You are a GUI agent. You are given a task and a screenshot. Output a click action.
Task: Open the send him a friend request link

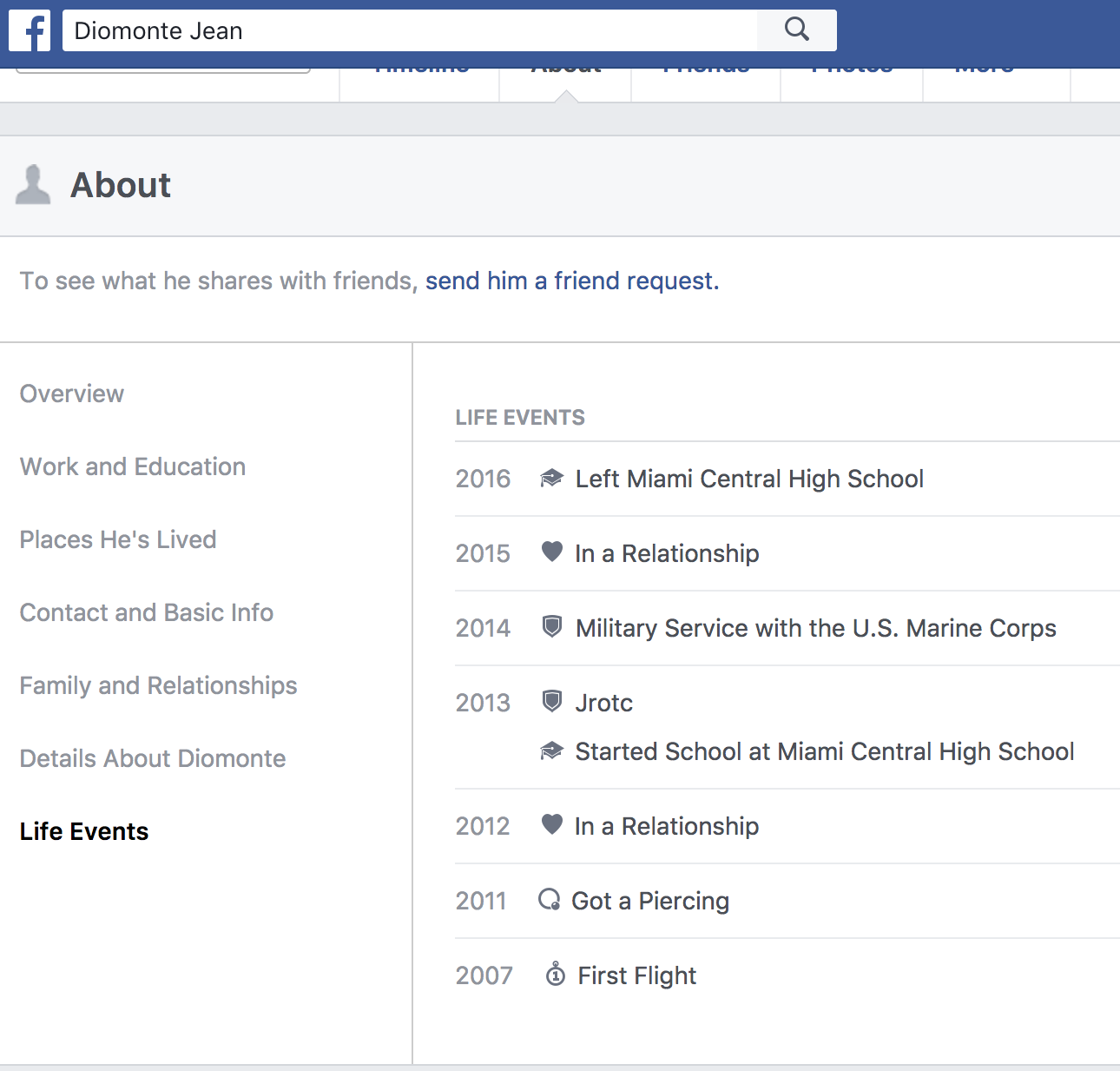click(x=571, y=281)
